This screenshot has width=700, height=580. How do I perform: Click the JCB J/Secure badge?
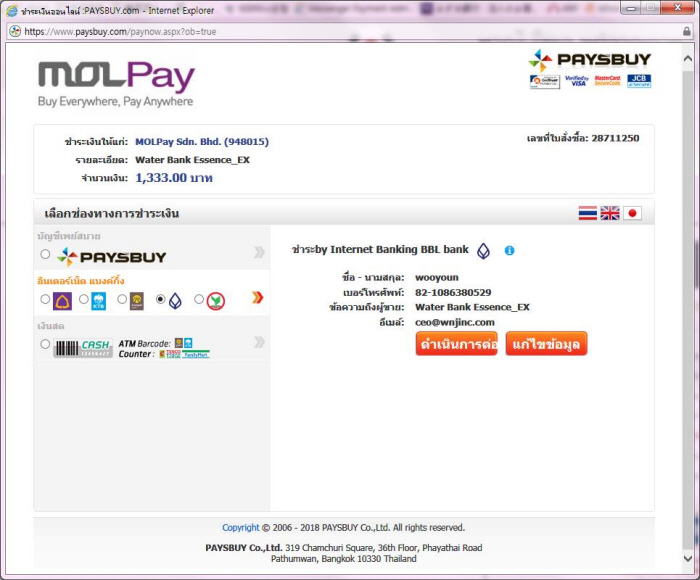click(639, 81)
